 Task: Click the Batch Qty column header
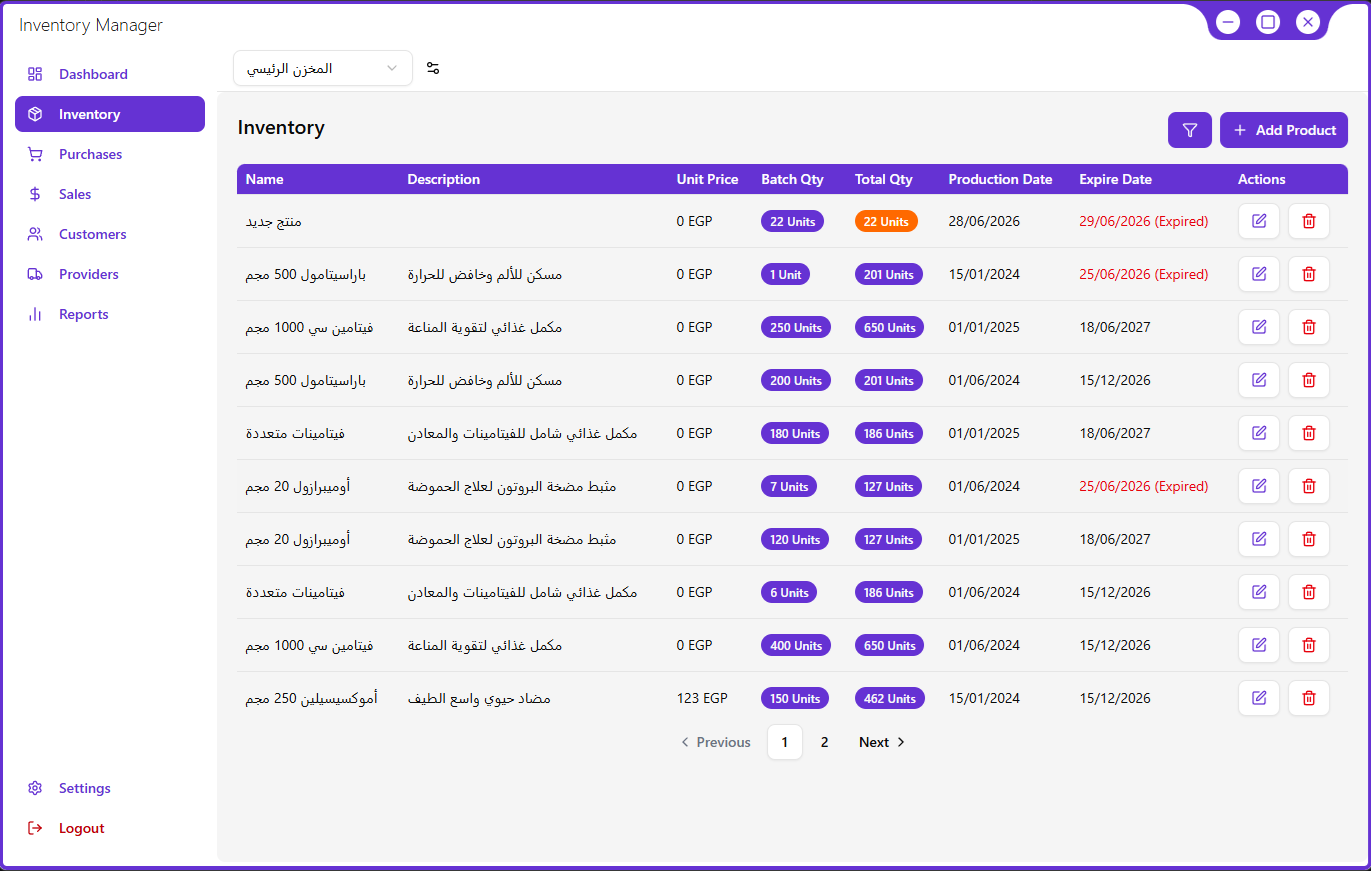click(x=793, y=179)
